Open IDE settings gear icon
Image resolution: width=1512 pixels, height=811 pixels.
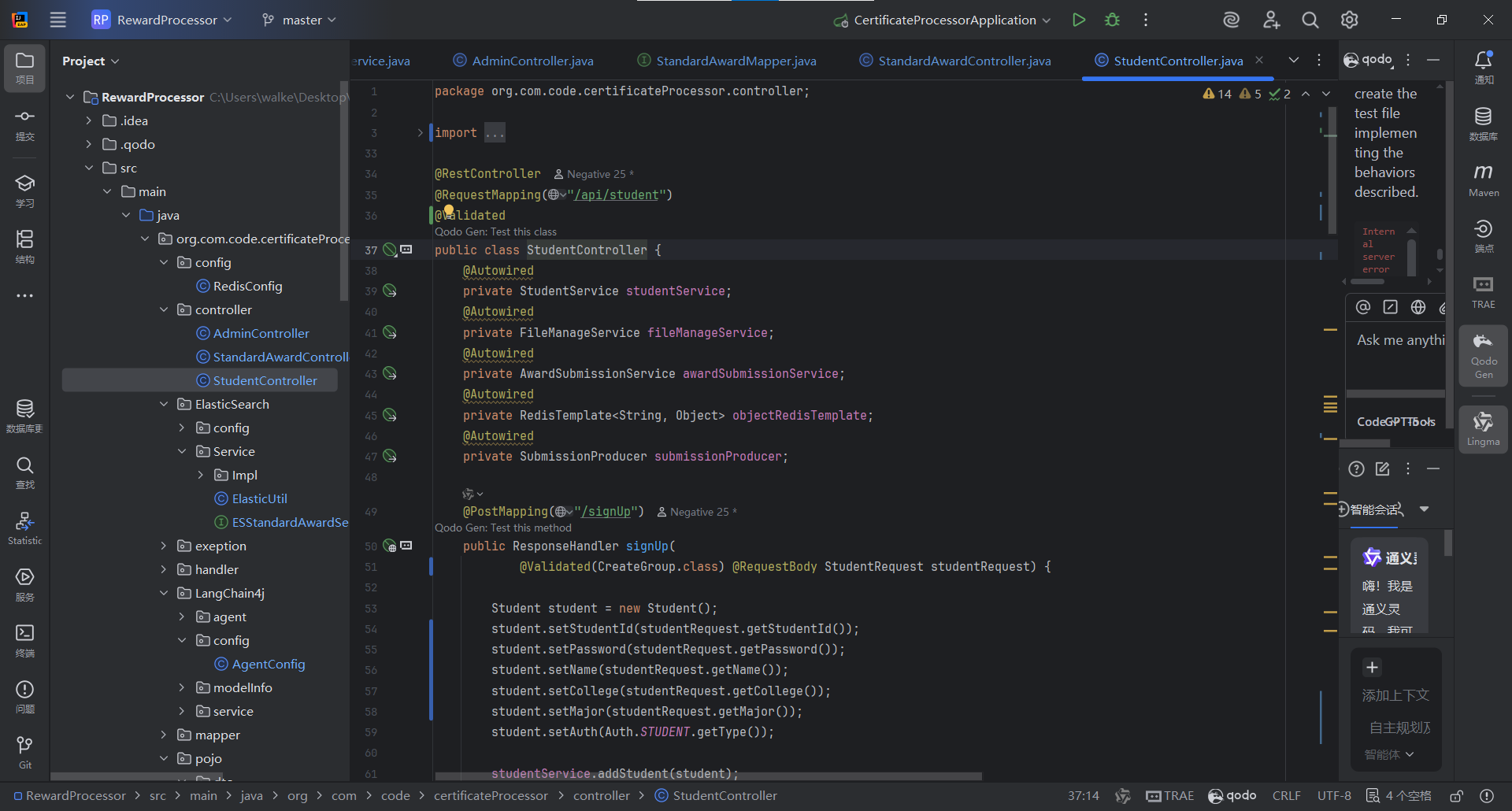coord(1350,20)
